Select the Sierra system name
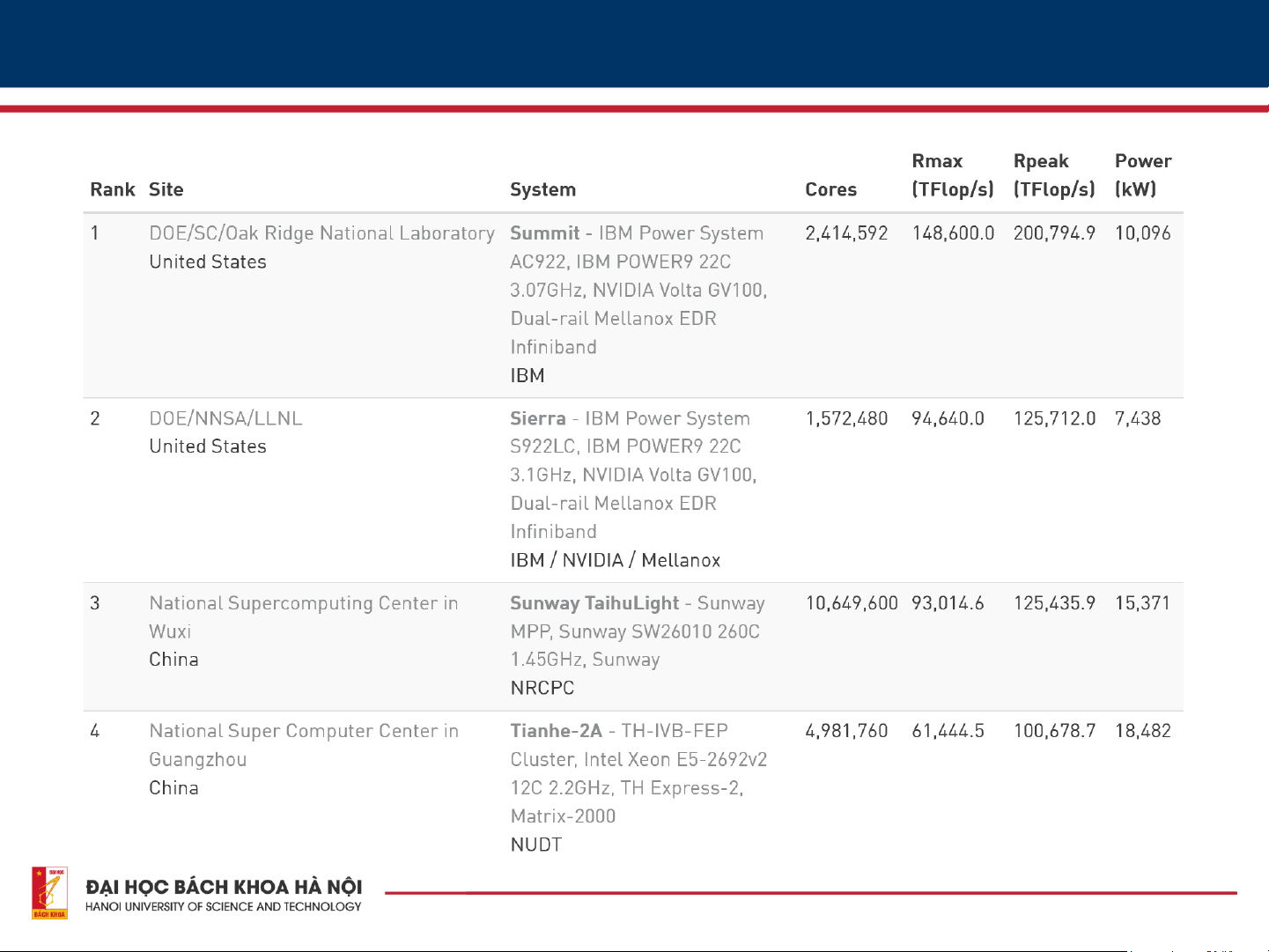Screen dimensions: 1269x952 (x=537, y=418)
